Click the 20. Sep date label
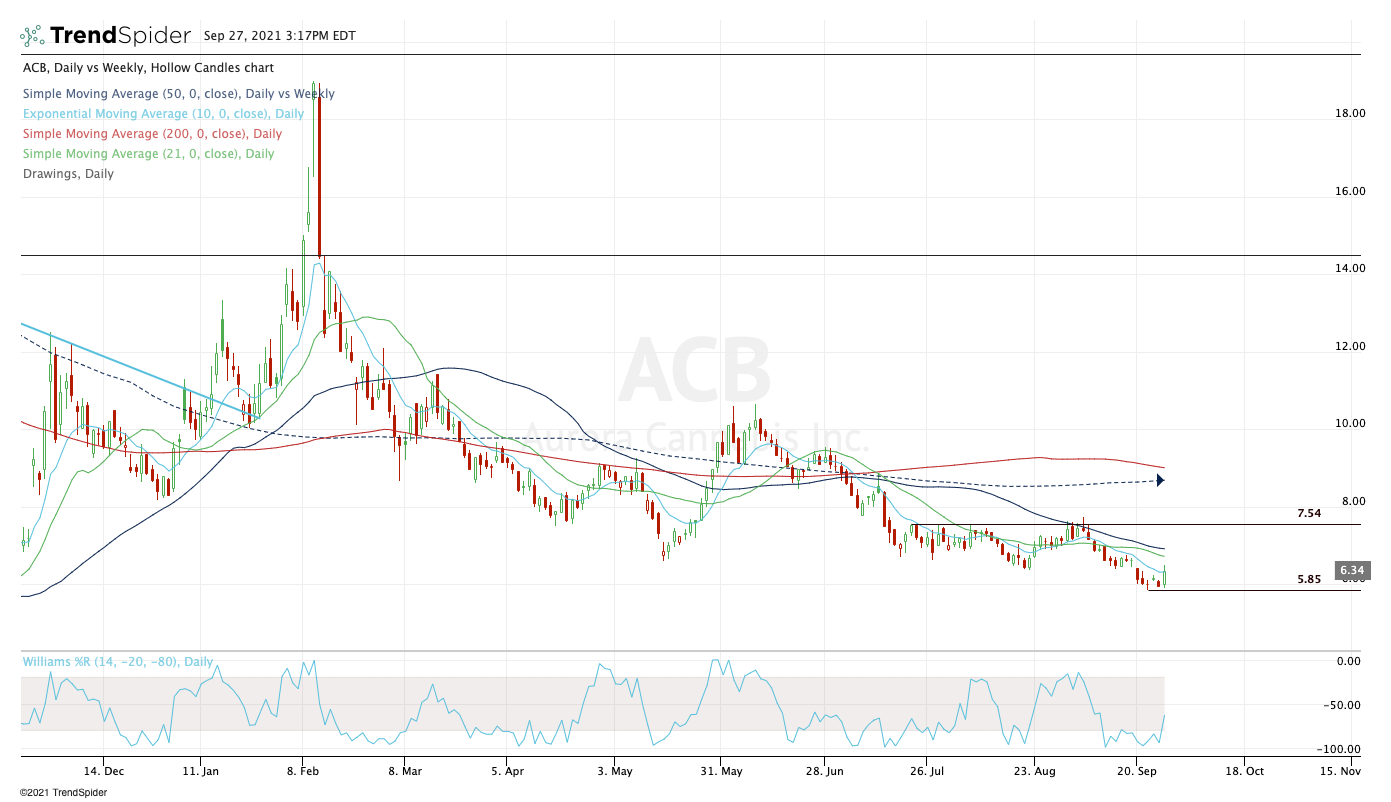The image size is (1391, 802). (x=1138, y=772)
